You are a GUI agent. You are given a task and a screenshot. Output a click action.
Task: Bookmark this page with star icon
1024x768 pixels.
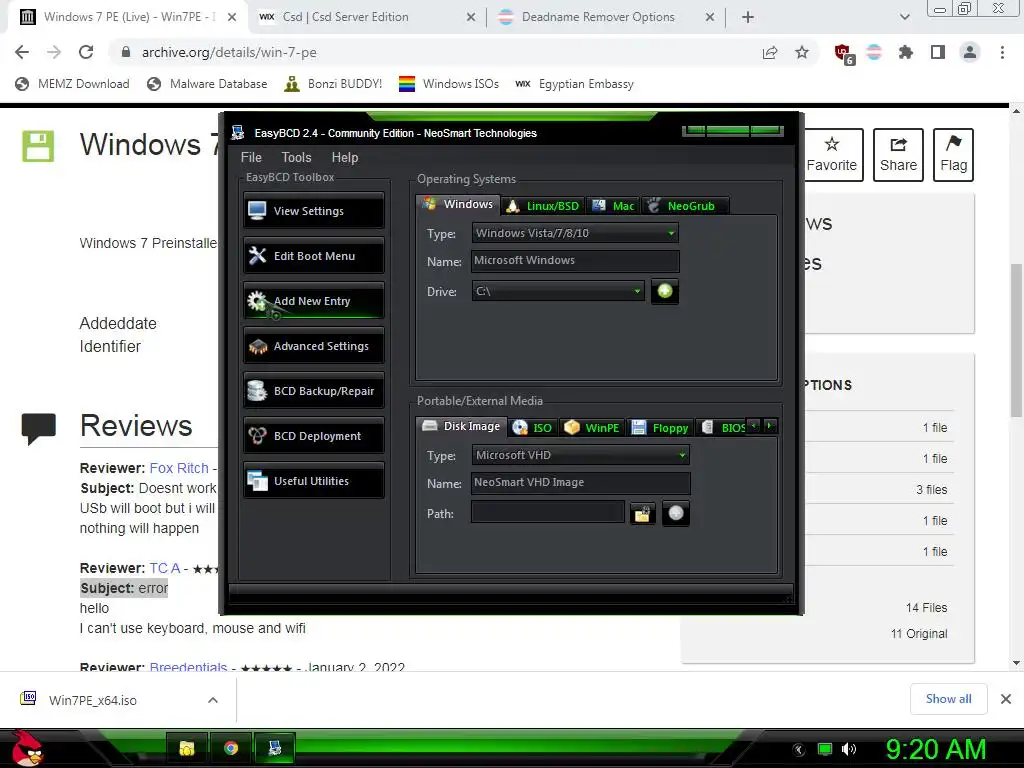click(802, 52)
